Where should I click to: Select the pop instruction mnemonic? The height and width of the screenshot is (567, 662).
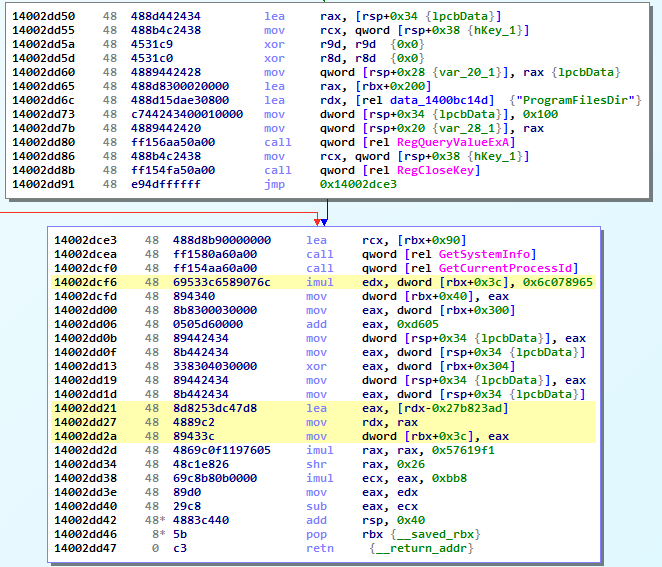[x=316, y=534]
